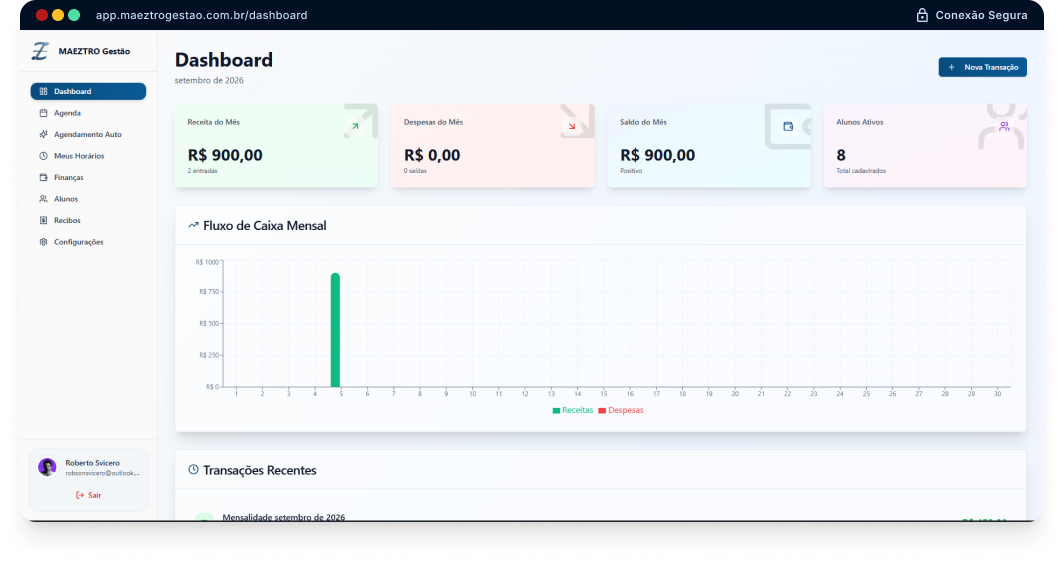The image size is (1064, 562).
Task: Click the Alunos Ativos card
Action: [x=925, y=145]
